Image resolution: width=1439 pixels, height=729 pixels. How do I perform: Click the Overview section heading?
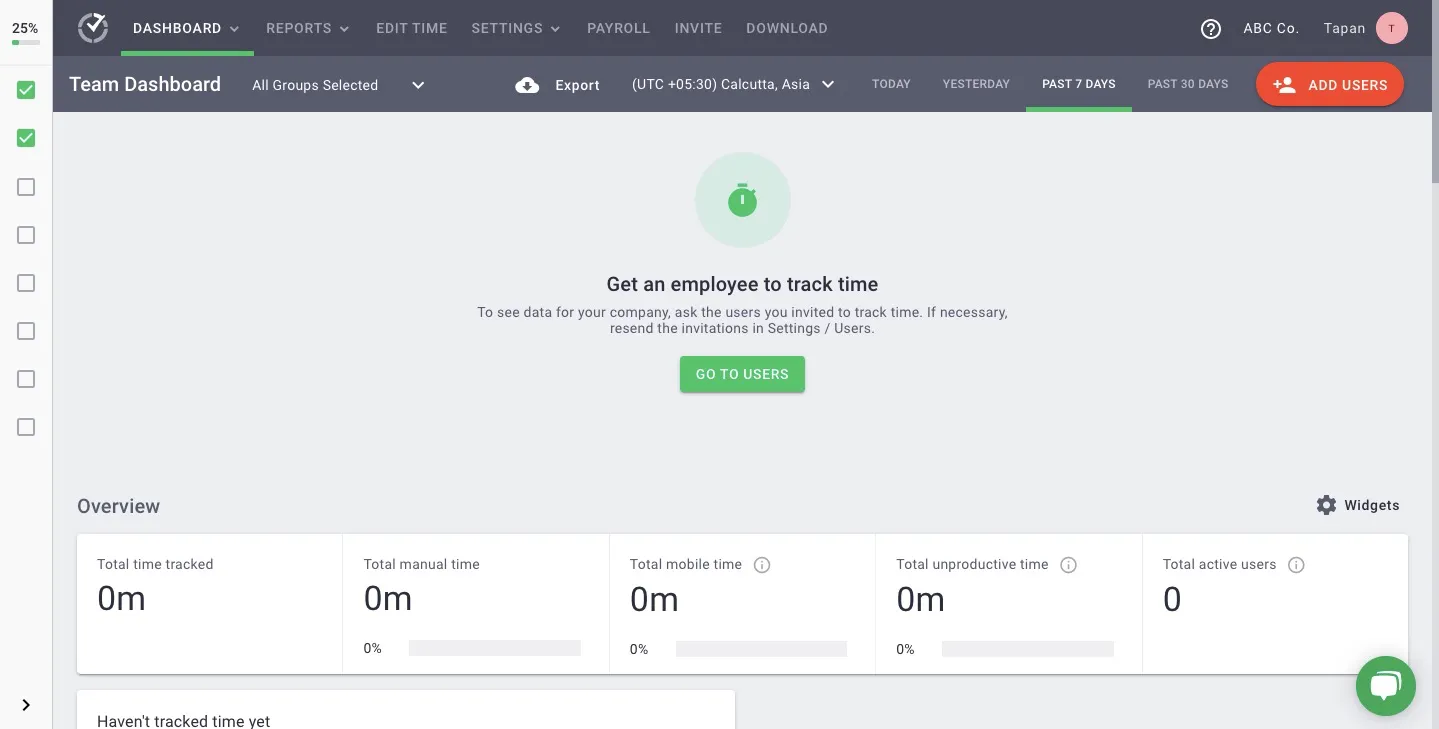coord(118,506)
